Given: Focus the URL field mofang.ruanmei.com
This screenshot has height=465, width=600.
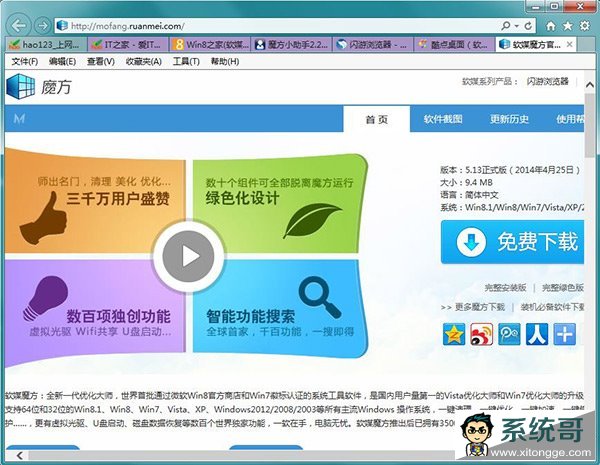Looking at the screenshot, I should pyautogui.click(x=276, y=26).
